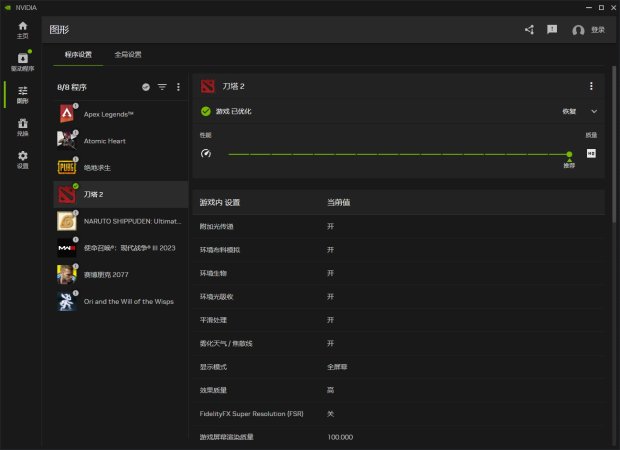The image size is (620, 450).
Task: Select Atomic Heart in program list
Action: (121, 141)
